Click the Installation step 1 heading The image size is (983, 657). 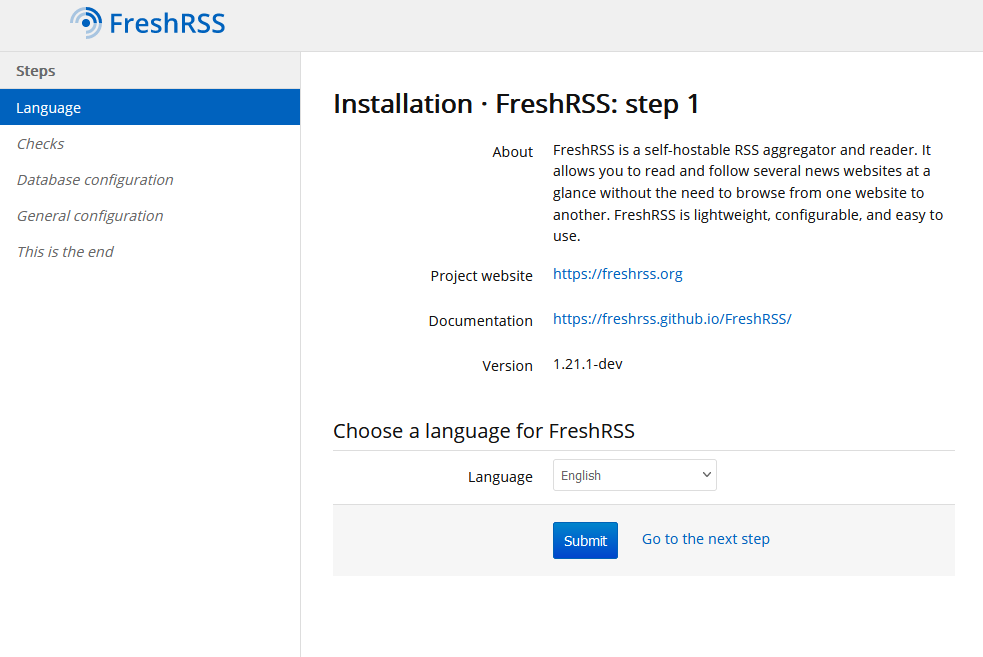tap(516, 104)
